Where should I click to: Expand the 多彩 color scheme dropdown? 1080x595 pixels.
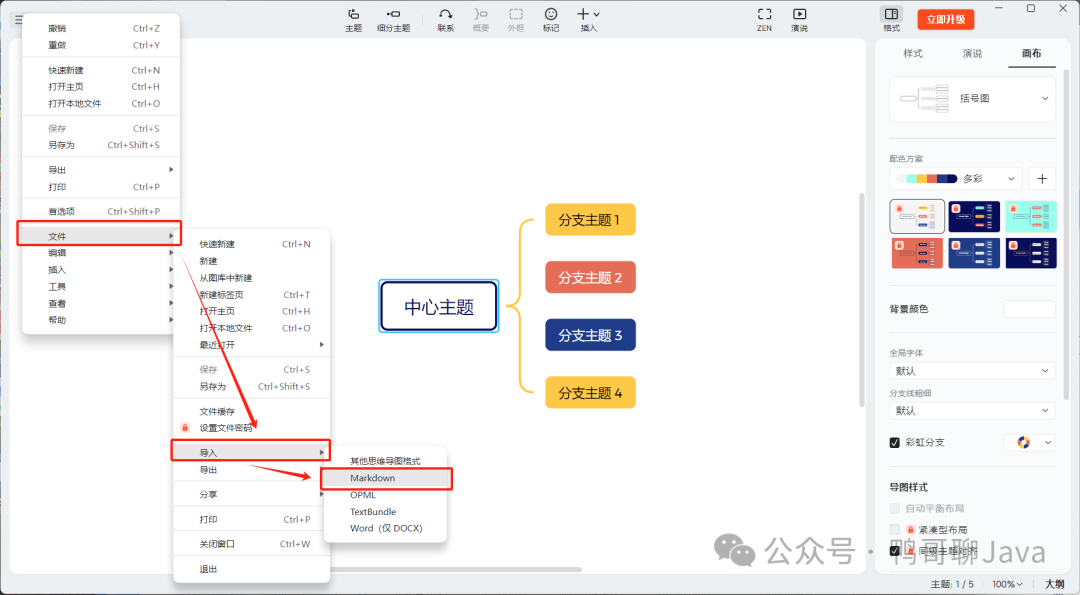pos(955,179)
